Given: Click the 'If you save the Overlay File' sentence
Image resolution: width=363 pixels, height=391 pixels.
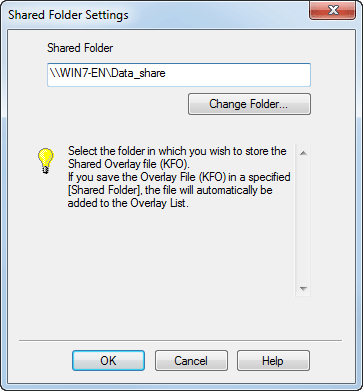Looking at the screenshot, I should [179, 190].
